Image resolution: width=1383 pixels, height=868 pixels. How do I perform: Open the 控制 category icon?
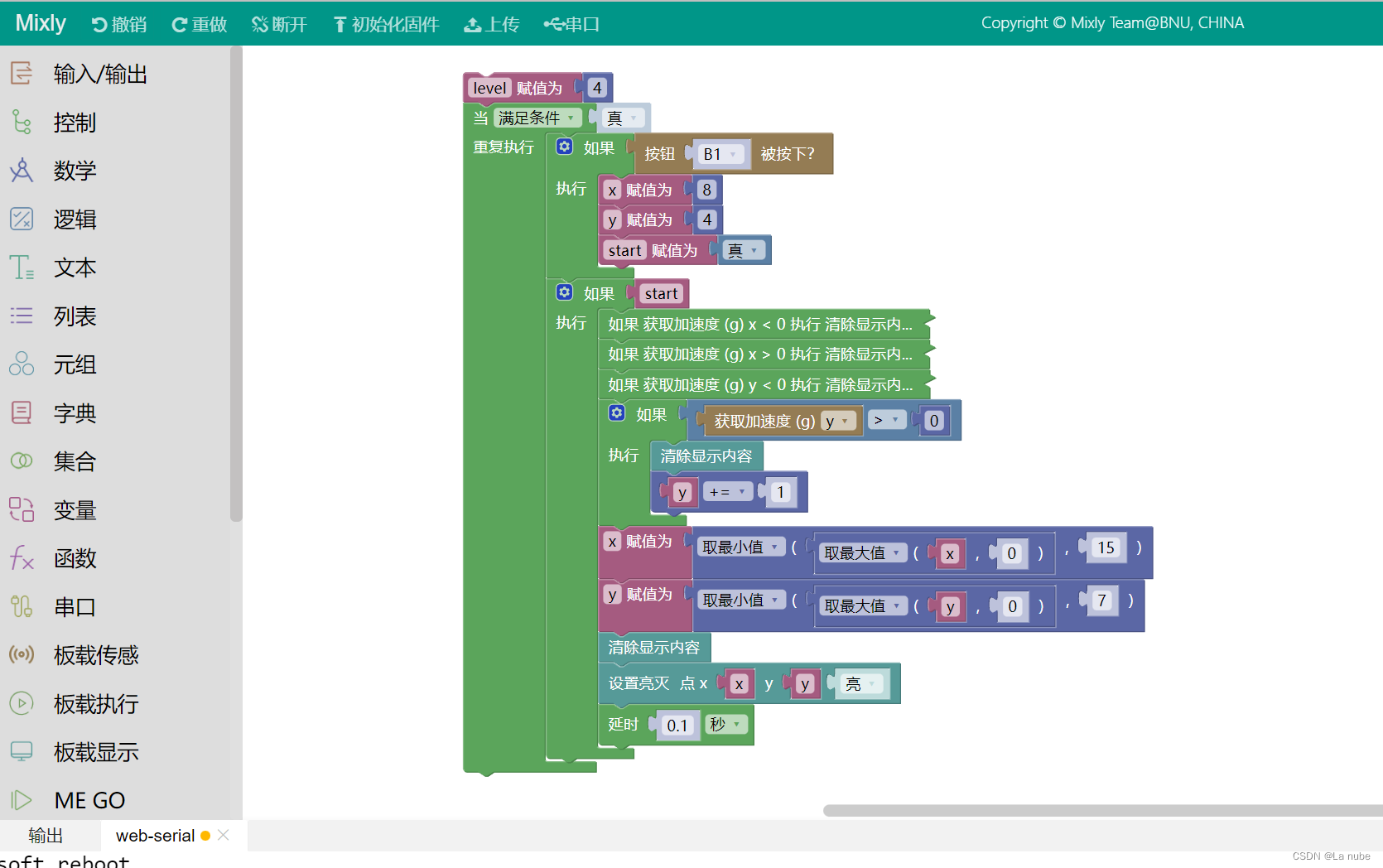pos(22,123)
